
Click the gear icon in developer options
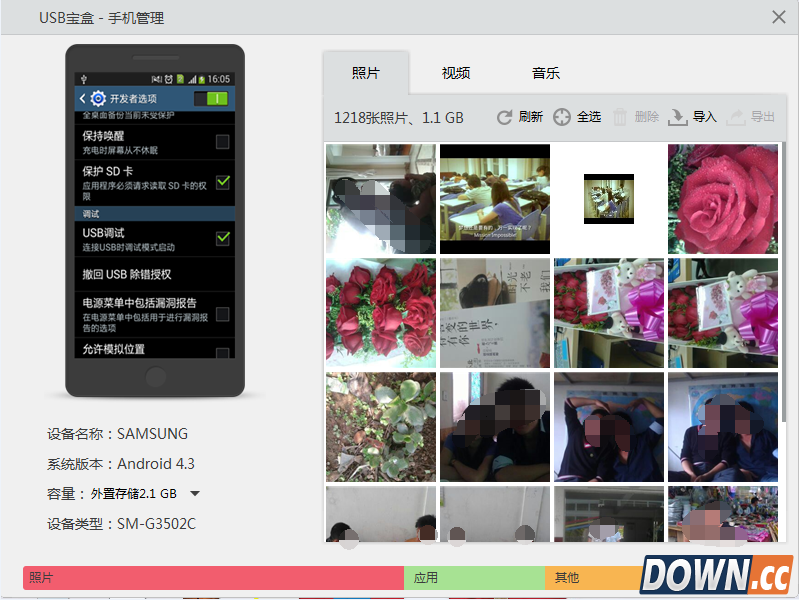(x=98, y=98)
